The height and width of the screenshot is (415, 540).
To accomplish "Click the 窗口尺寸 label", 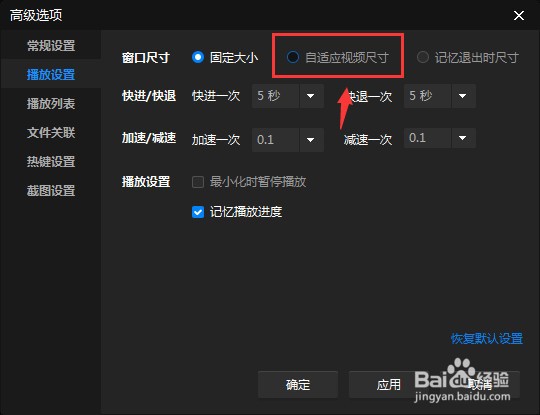I will 146,58.
